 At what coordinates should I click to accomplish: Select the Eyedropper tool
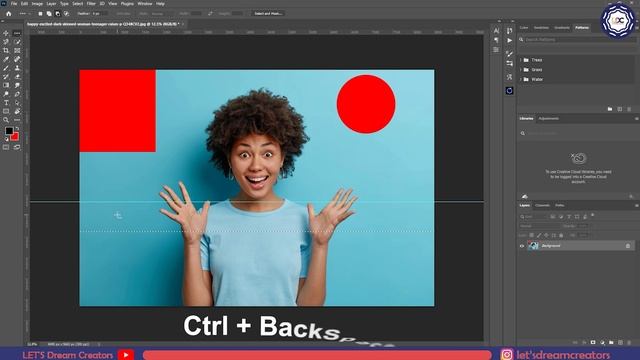pyautogui.click(x=6, y=60)
